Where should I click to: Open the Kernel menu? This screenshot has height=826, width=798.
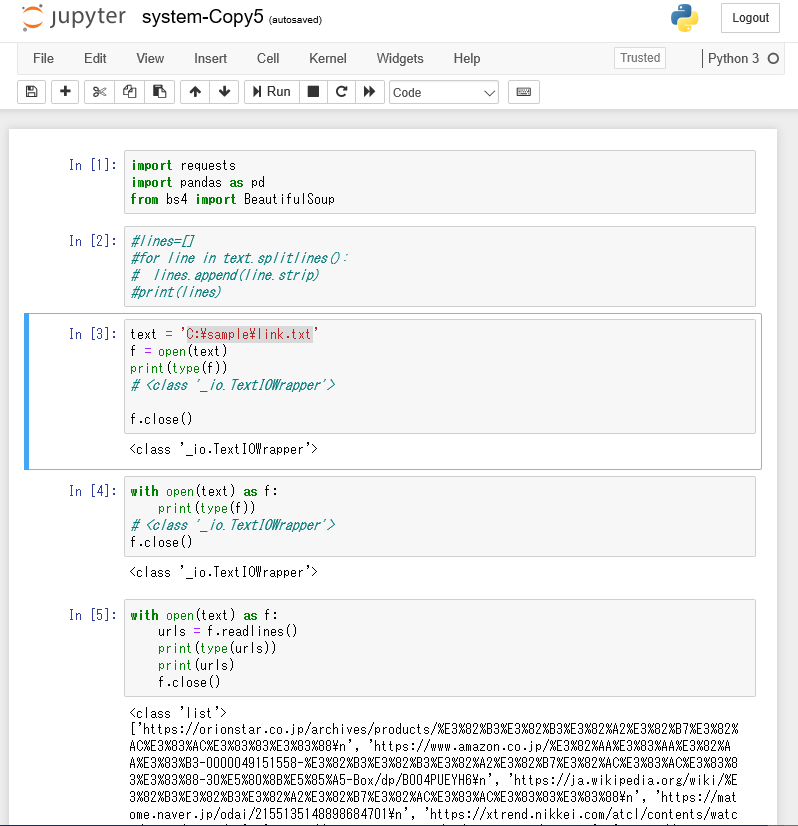click(x=328, y=59)
